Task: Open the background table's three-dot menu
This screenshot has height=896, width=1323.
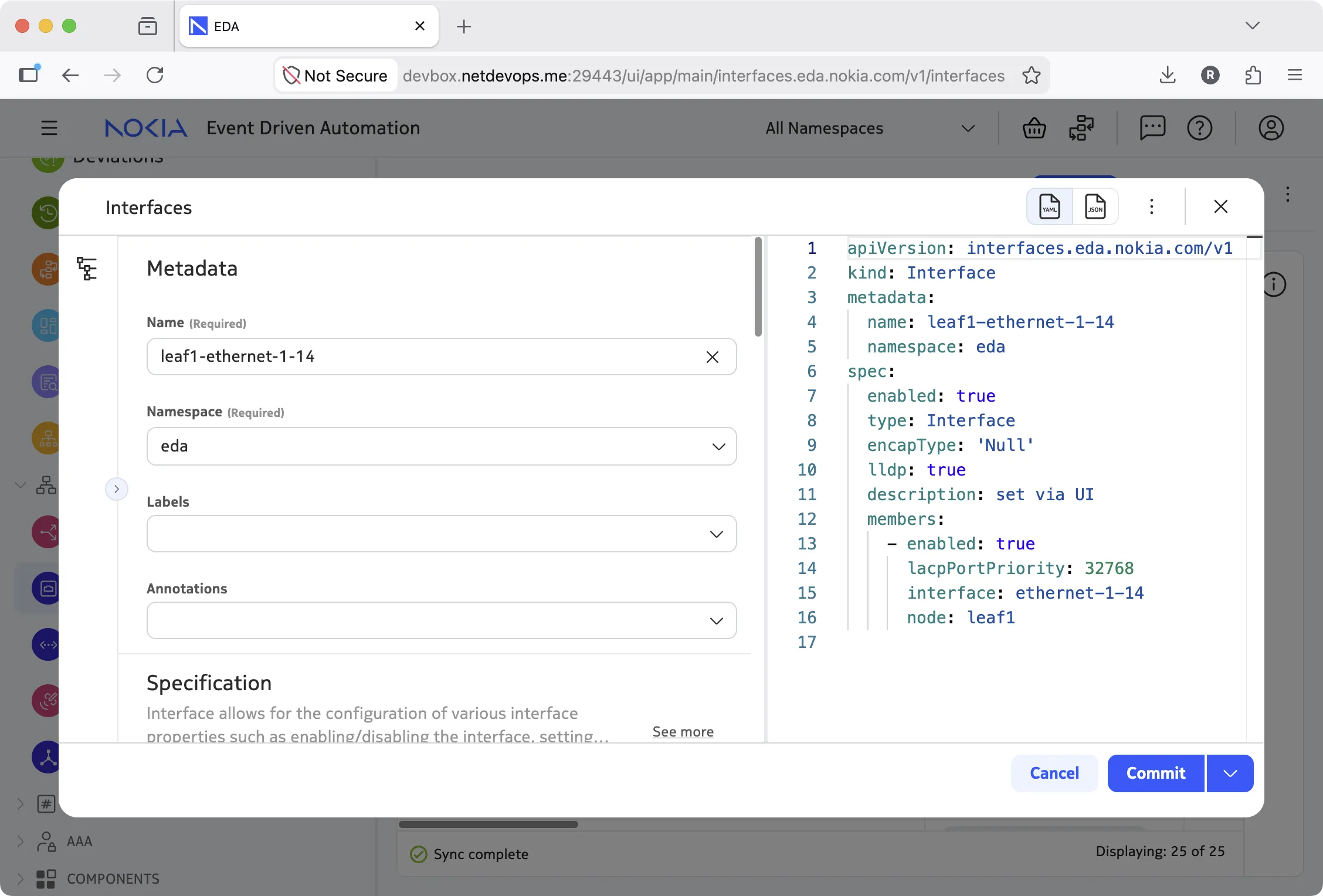Action: 1288,194
